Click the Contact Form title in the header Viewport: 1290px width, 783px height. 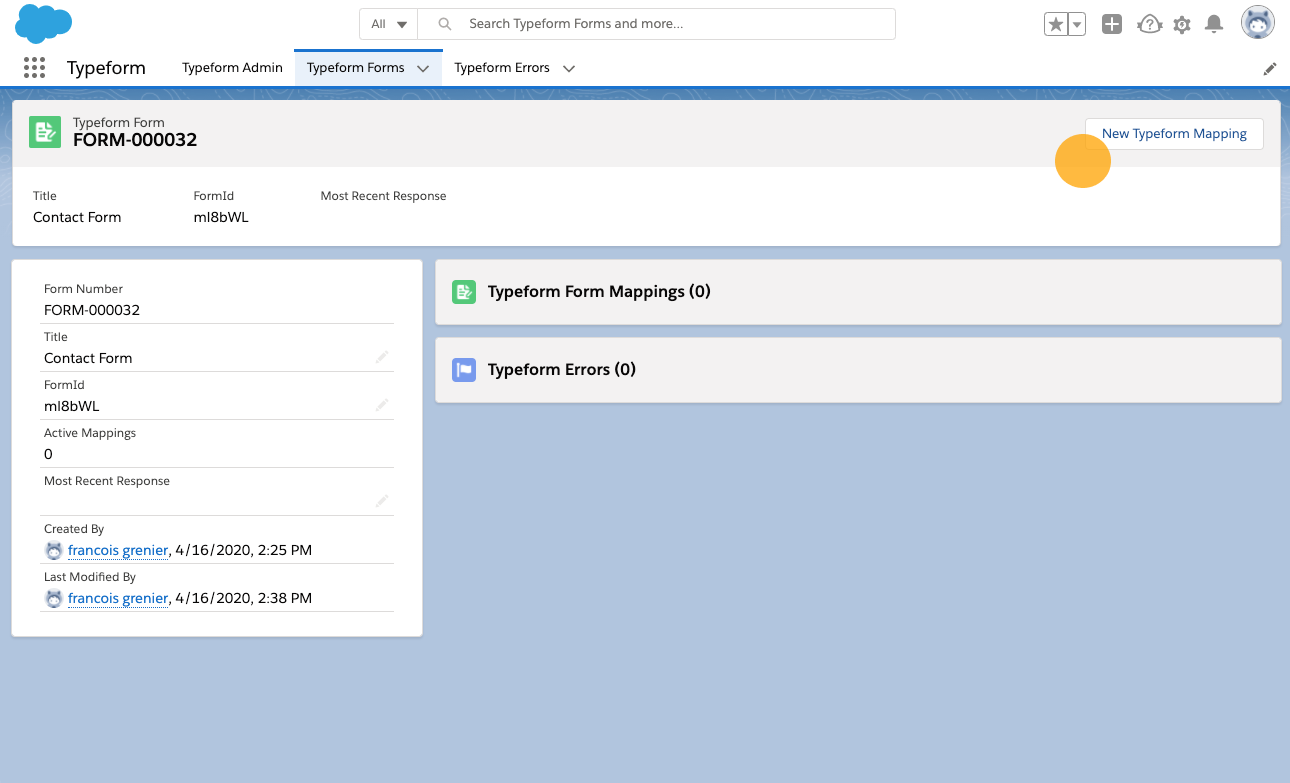77,217
